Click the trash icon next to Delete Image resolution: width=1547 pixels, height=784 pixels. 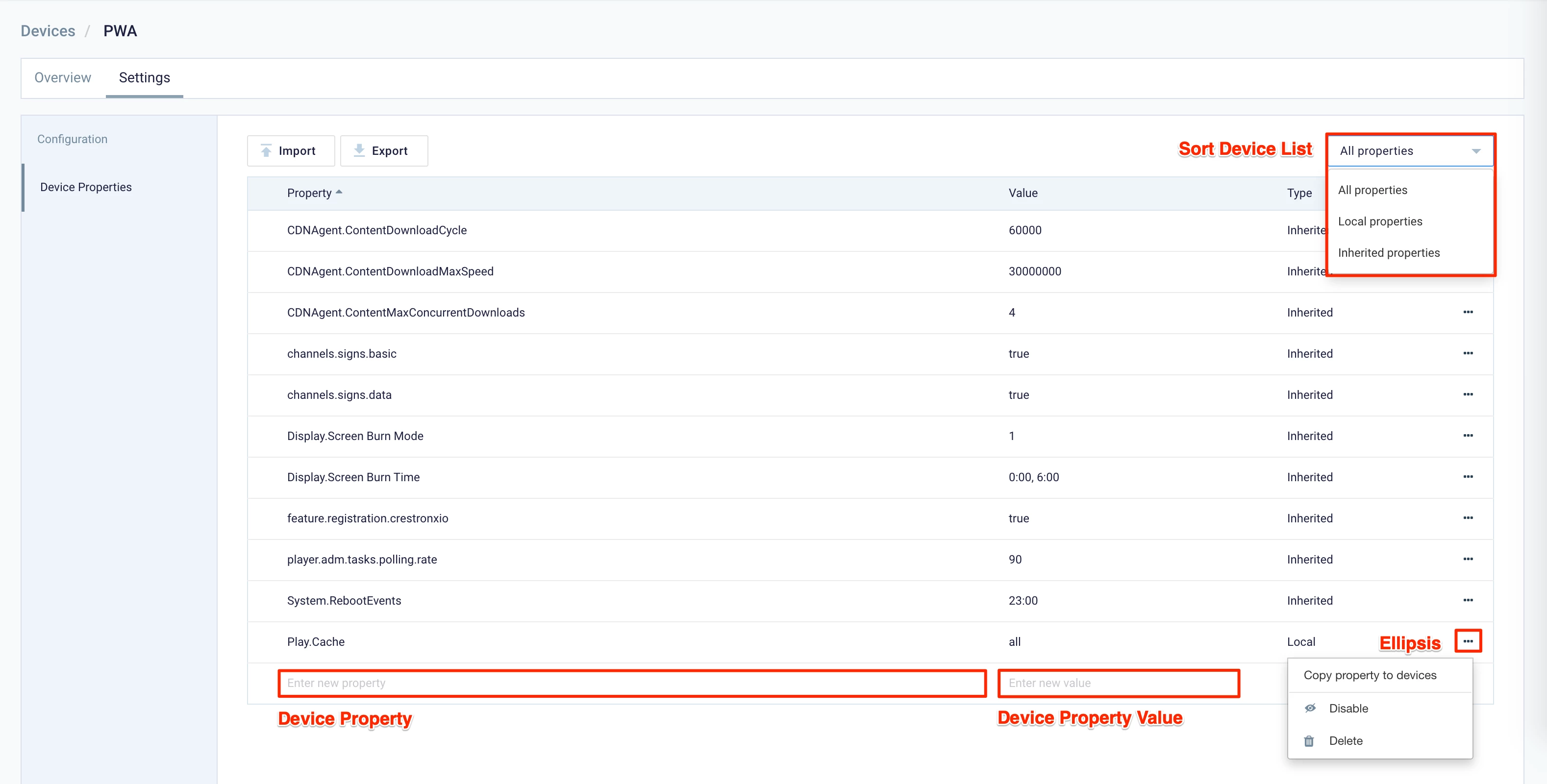tap(1309, 741)
